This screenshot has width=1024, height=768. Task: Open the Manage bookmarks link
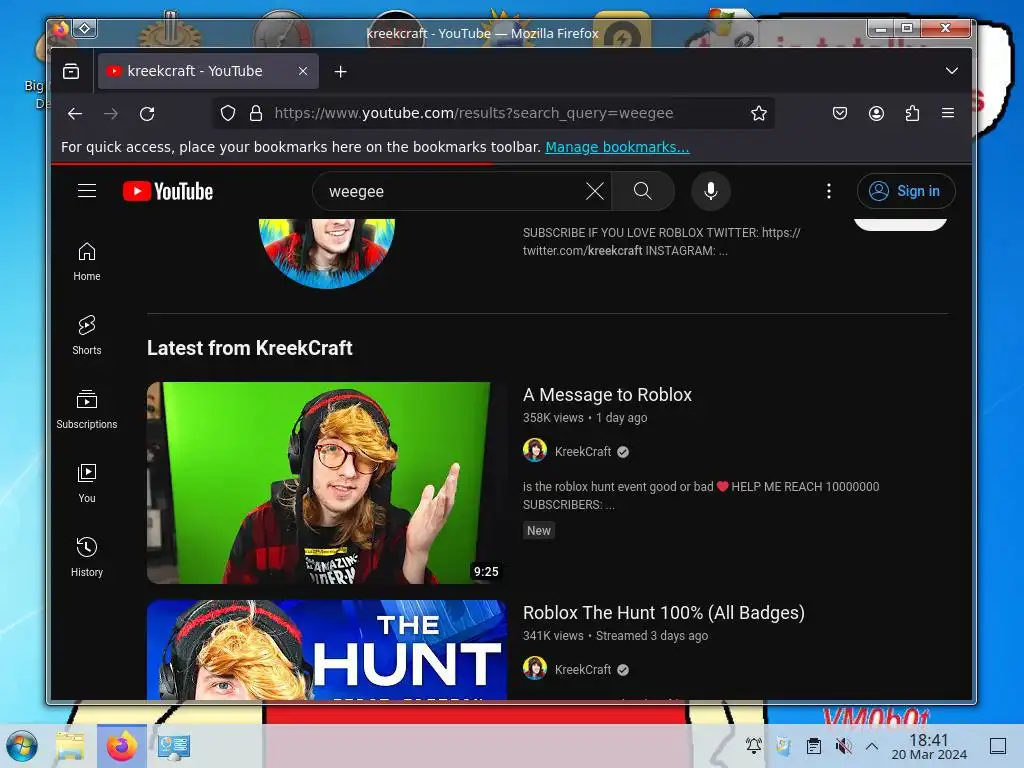click(x=617, y=147)
